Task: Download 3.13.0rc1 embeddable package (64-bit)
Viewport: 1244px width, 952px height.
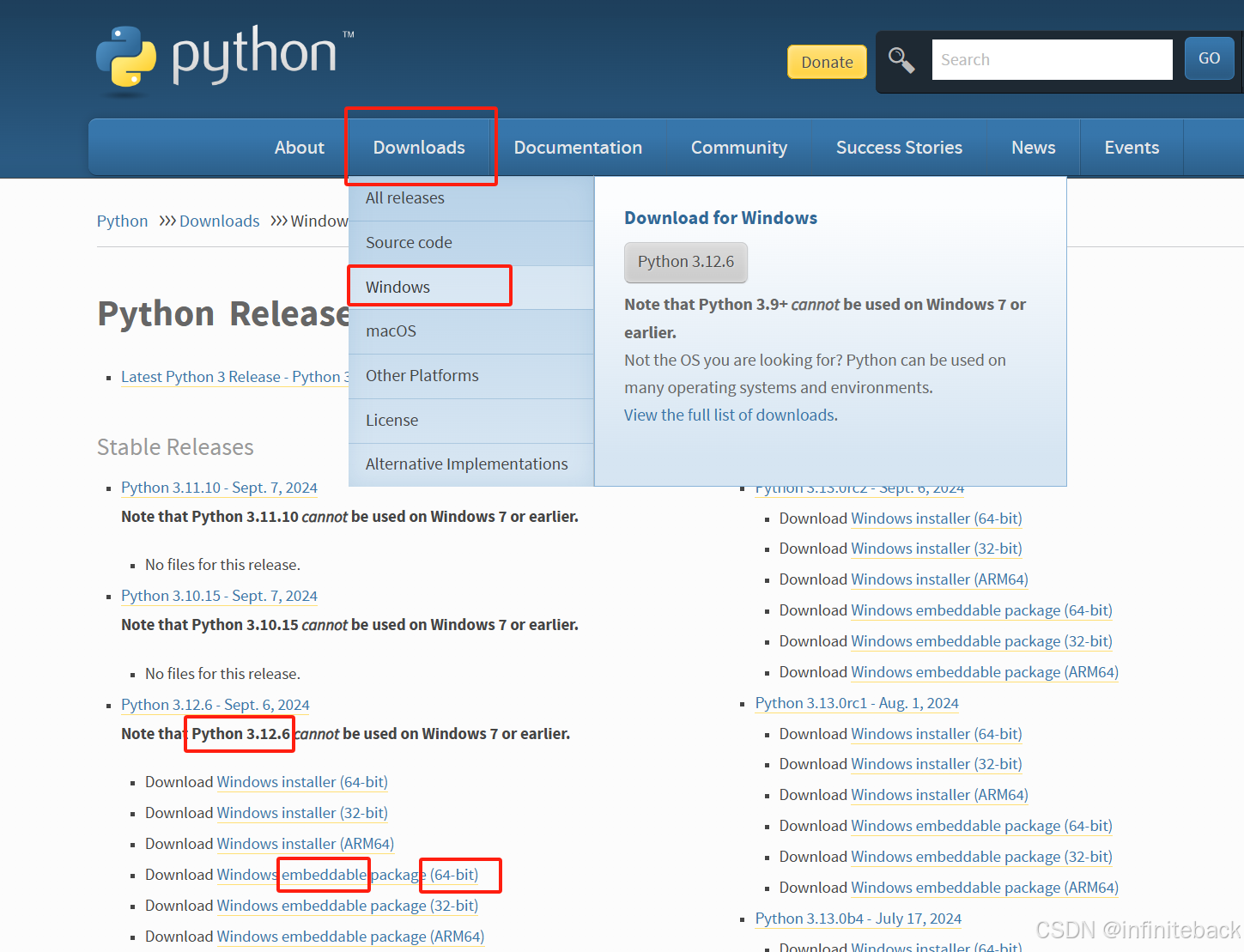Action: tap(982, 826)
